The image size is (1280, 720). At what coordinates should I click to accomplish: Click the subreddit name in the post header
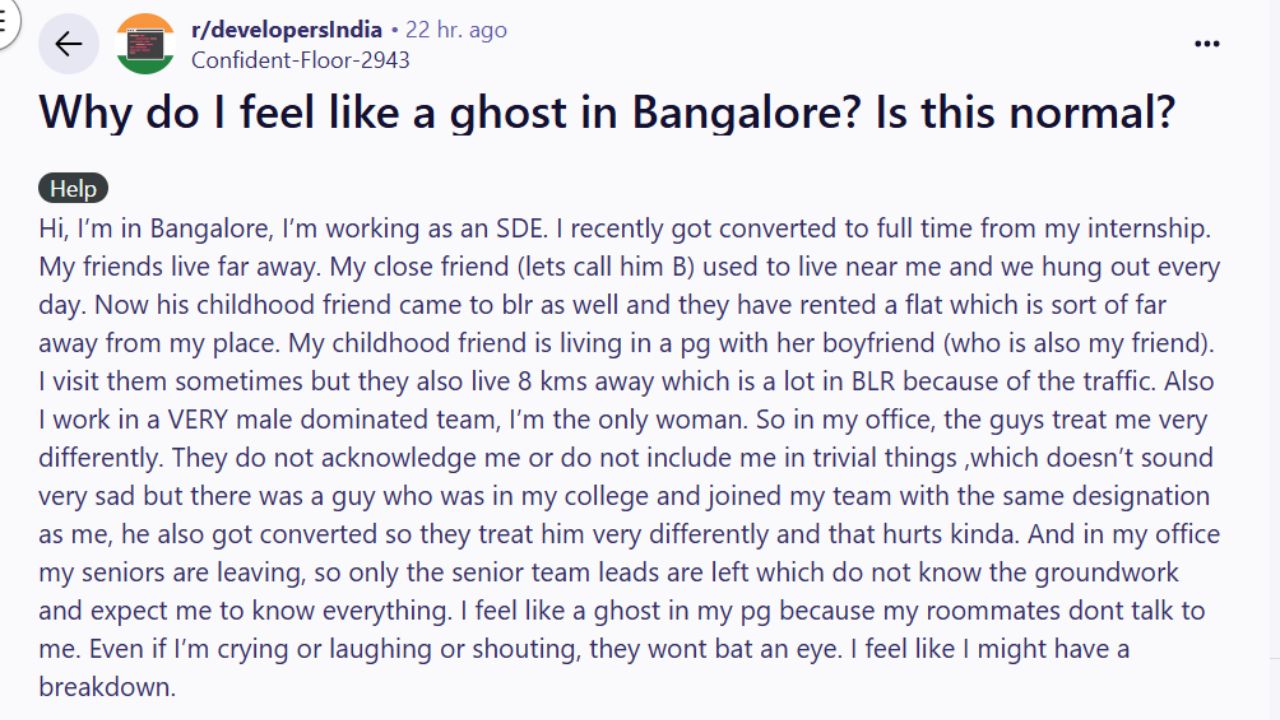283,29
